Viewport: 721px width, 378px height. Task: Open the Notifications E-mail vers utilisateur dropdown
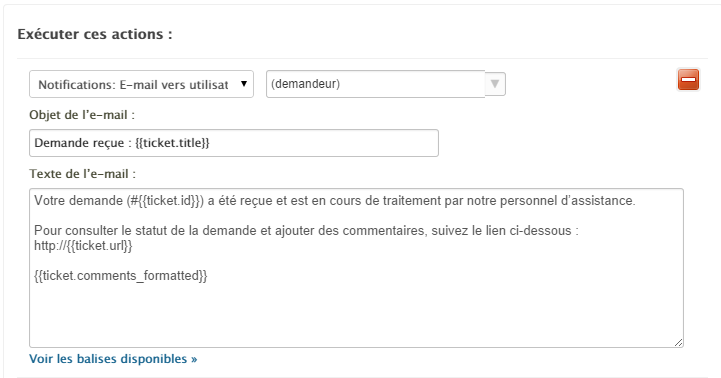[x=141, y=84]
